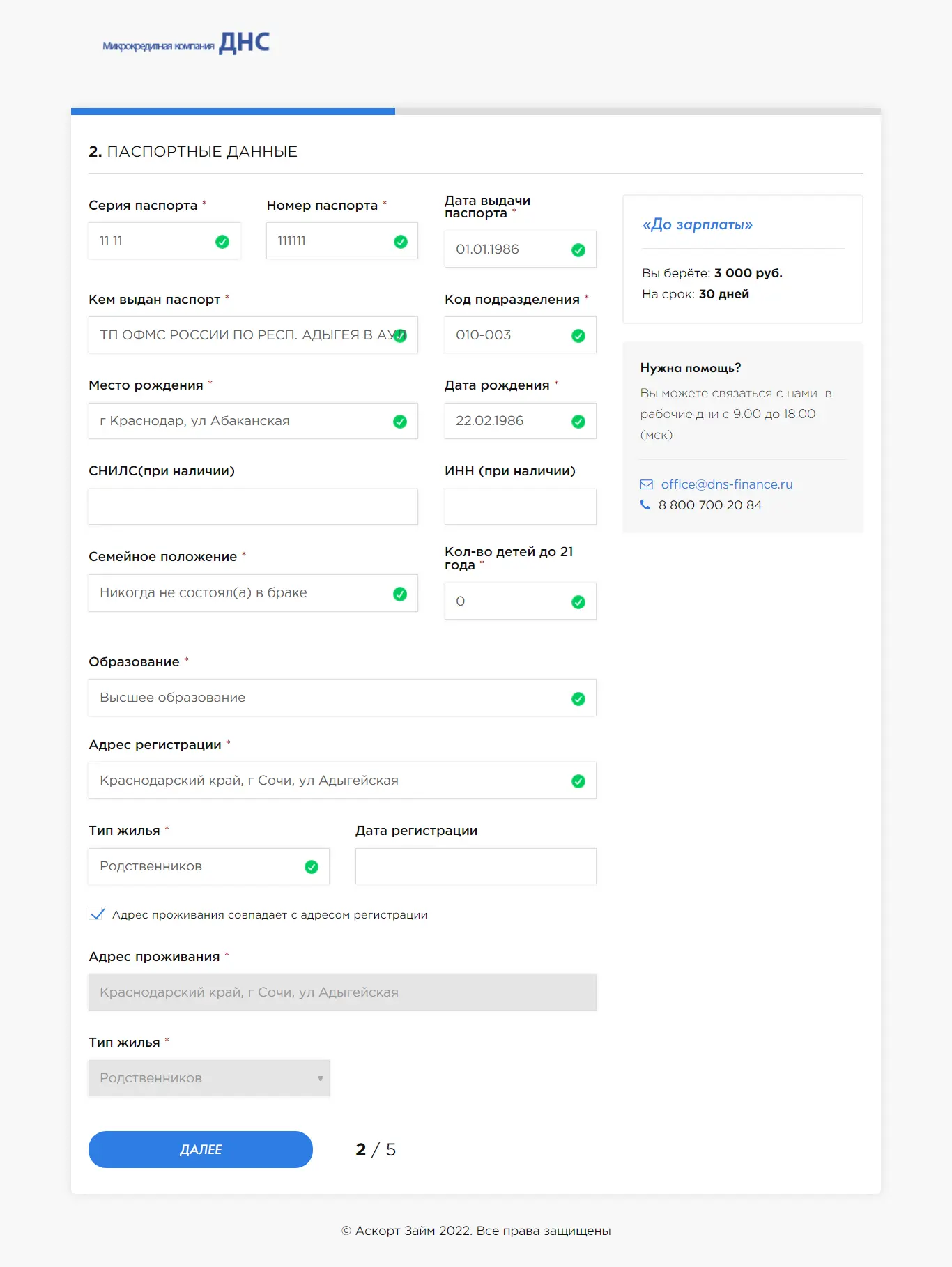Focus Место рождения input
This screenshot has width=952, height=1267.
pos(253,420)
